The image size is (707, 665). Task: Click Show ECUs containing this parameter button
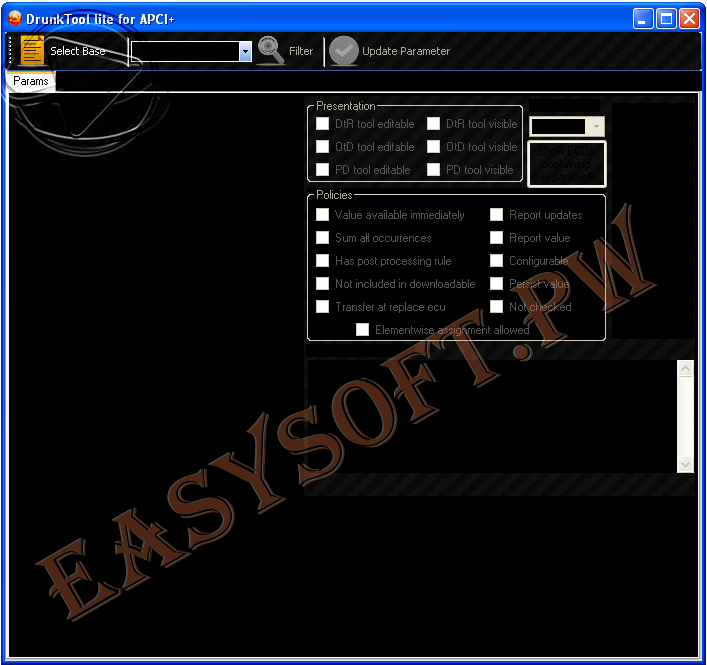coord(566,164)
